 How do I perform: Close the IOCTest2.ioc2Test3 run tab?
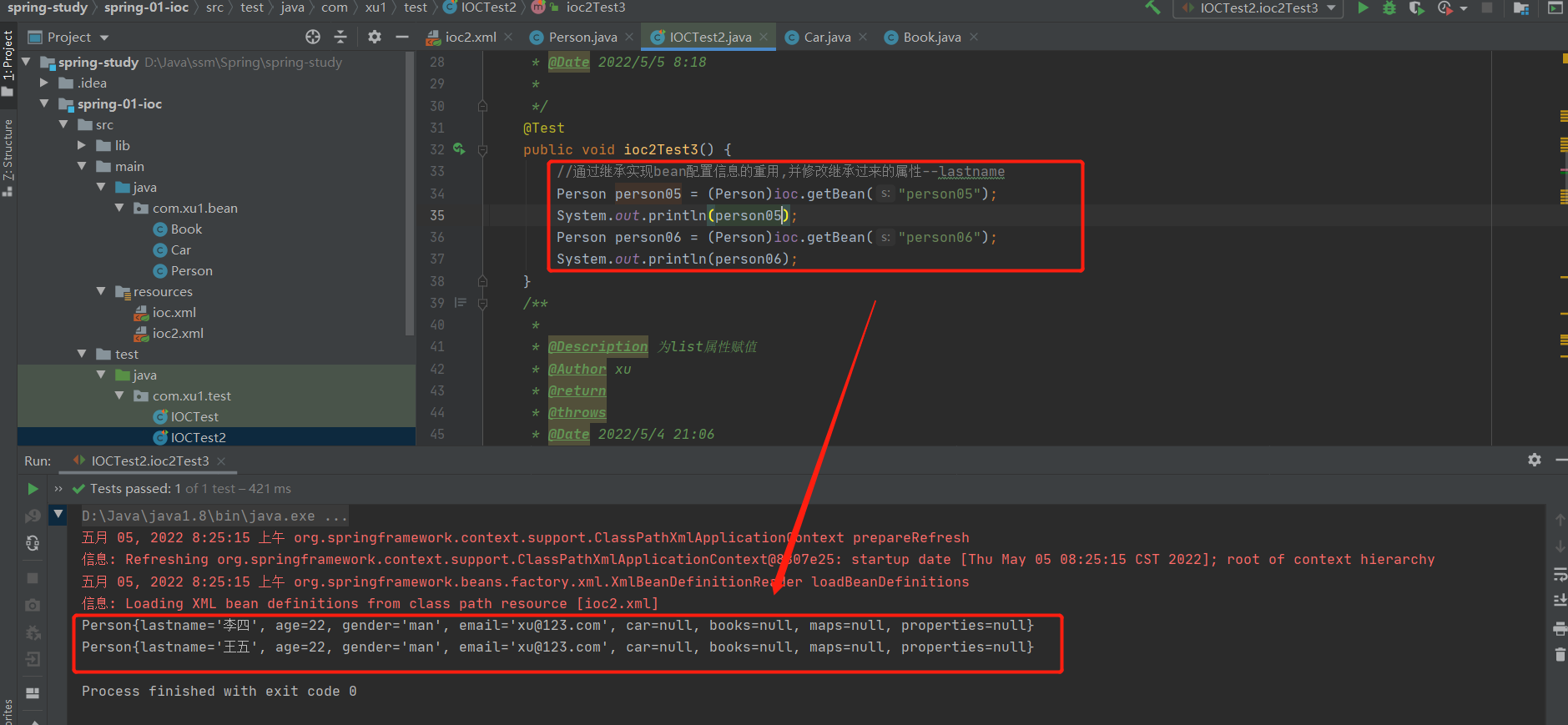point(221,461)
